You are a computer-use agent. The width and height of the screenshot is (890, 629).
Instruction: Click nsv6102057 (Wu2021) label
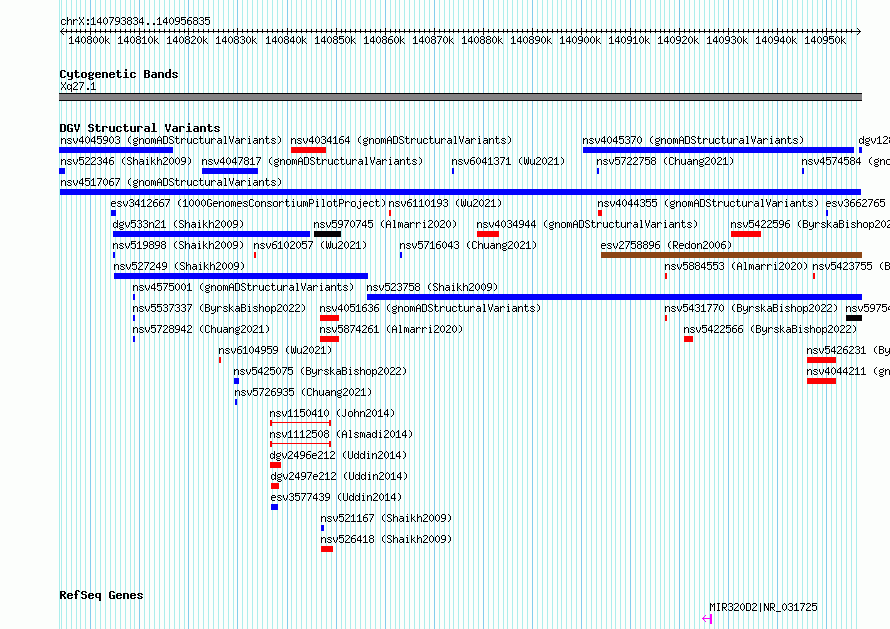[x=310, y=245]
